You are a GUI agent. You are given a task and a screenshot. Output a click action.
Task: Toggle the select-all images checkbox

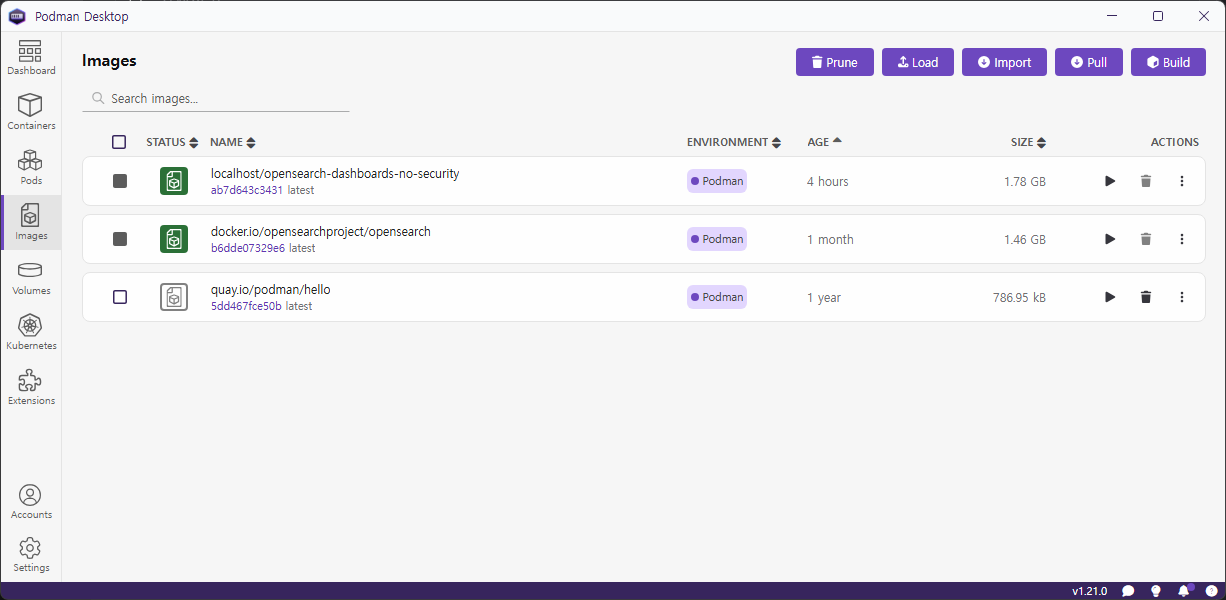[x=119, y=142]
